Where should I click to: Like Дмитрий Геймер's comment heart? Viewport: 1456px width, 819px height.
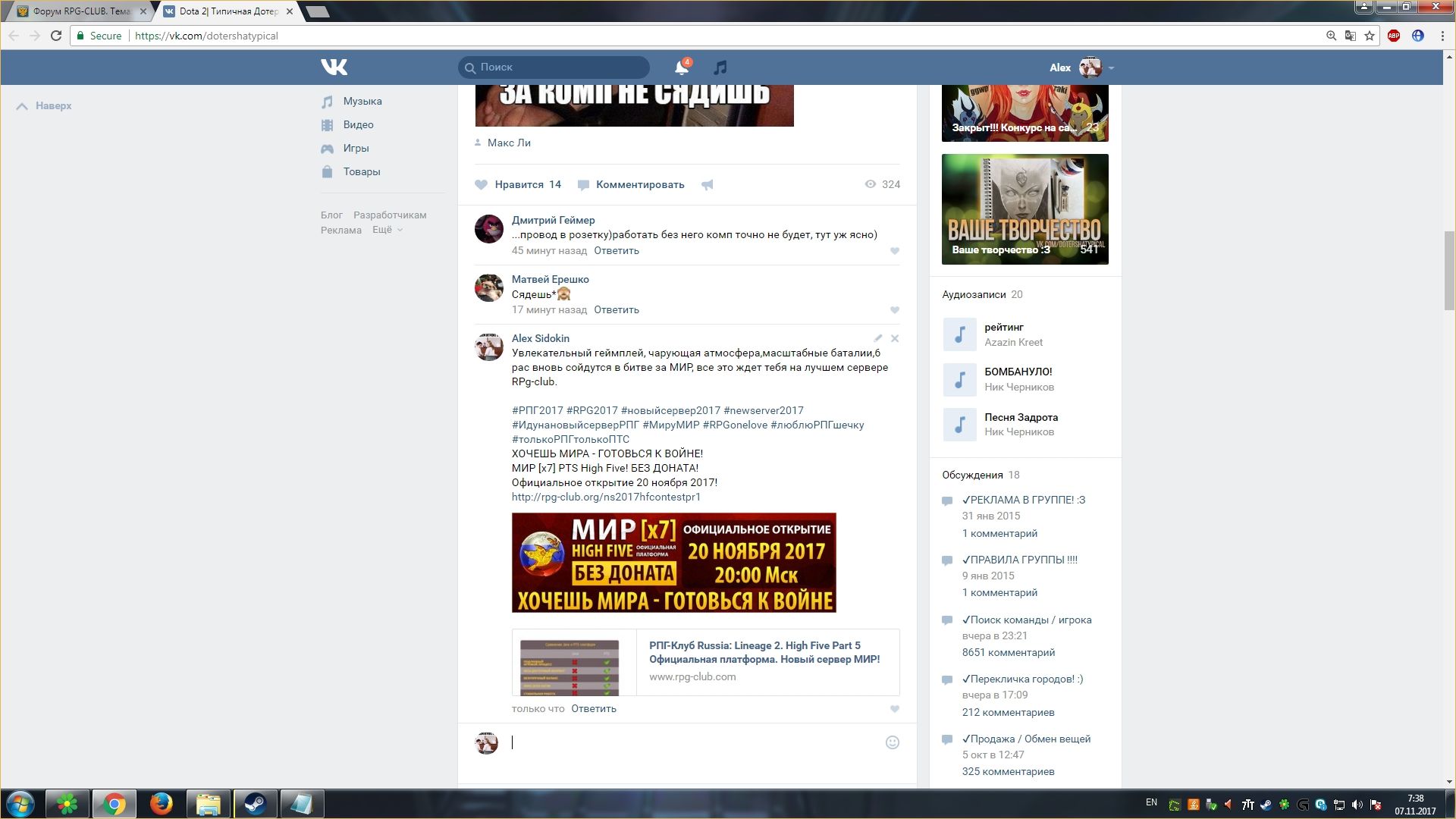[895, 251]
